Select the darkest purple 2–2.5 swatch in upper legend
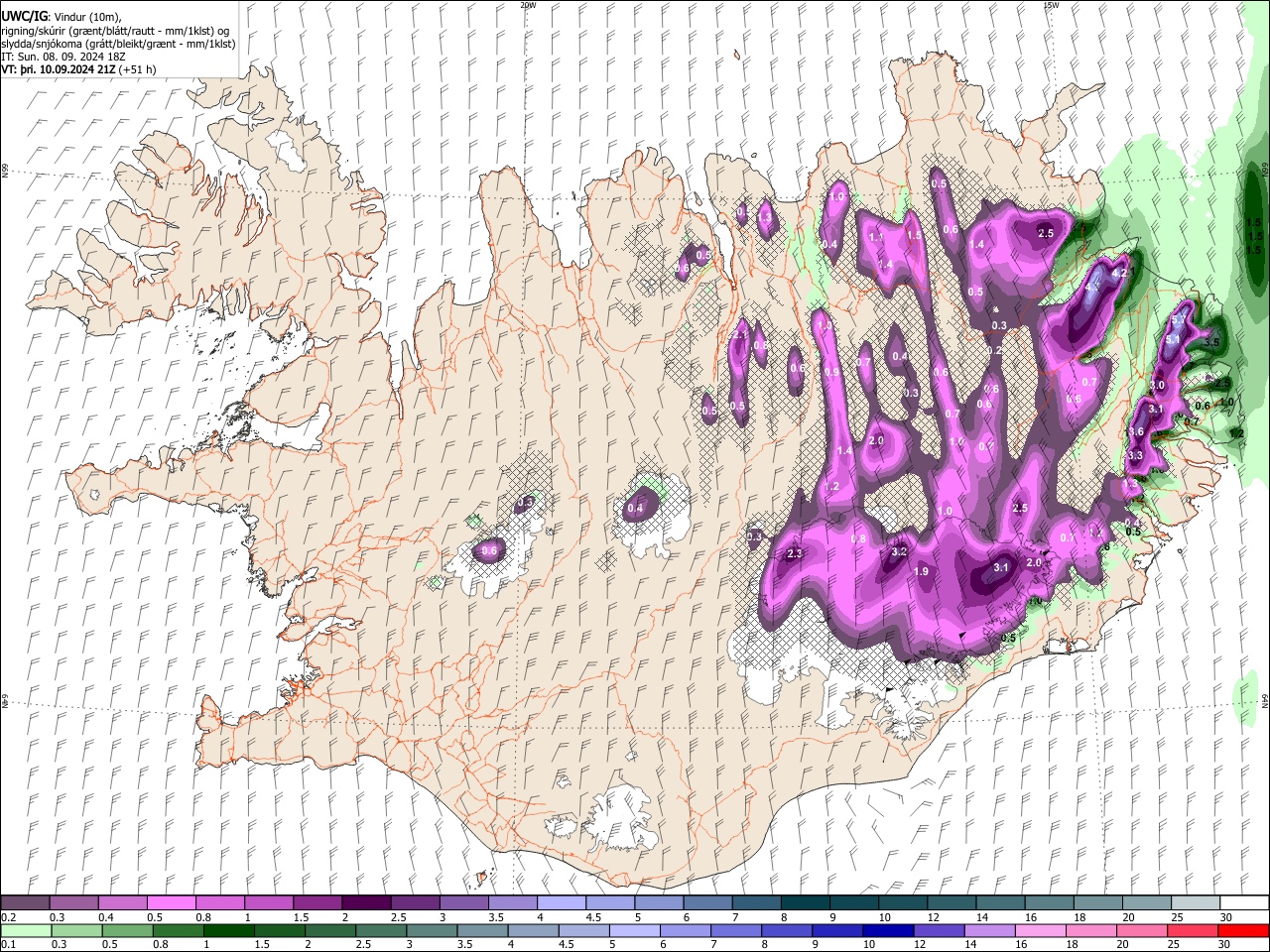The width and height of the screenshot is (1270, 952). tap(366, 902)
